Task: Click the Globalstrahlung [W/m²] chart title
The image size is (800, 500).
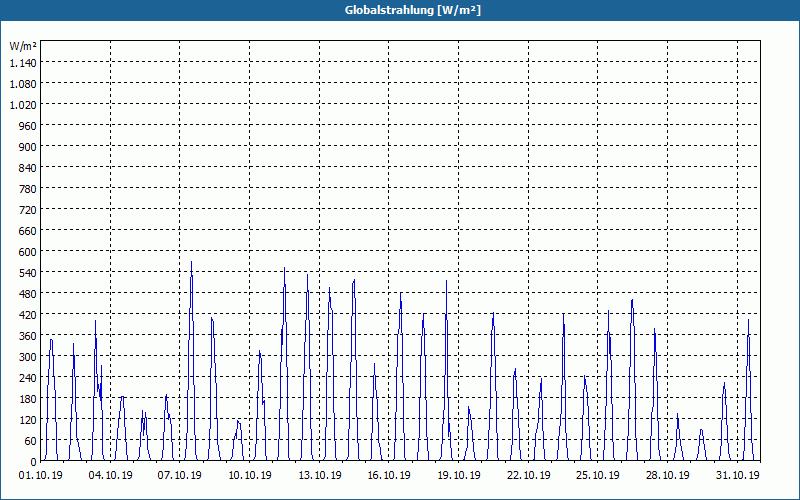Action: [413, 10]
